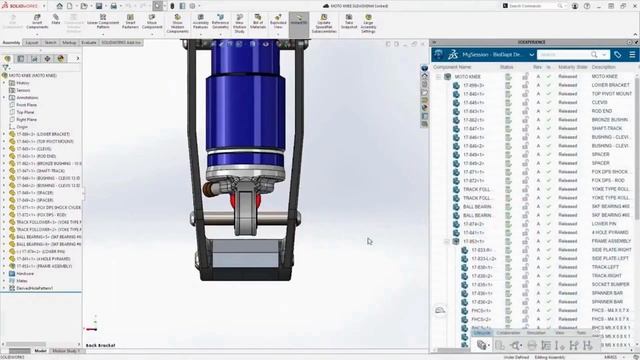Create a new document with the New icon
640x360 pixels.
[70, 6]
